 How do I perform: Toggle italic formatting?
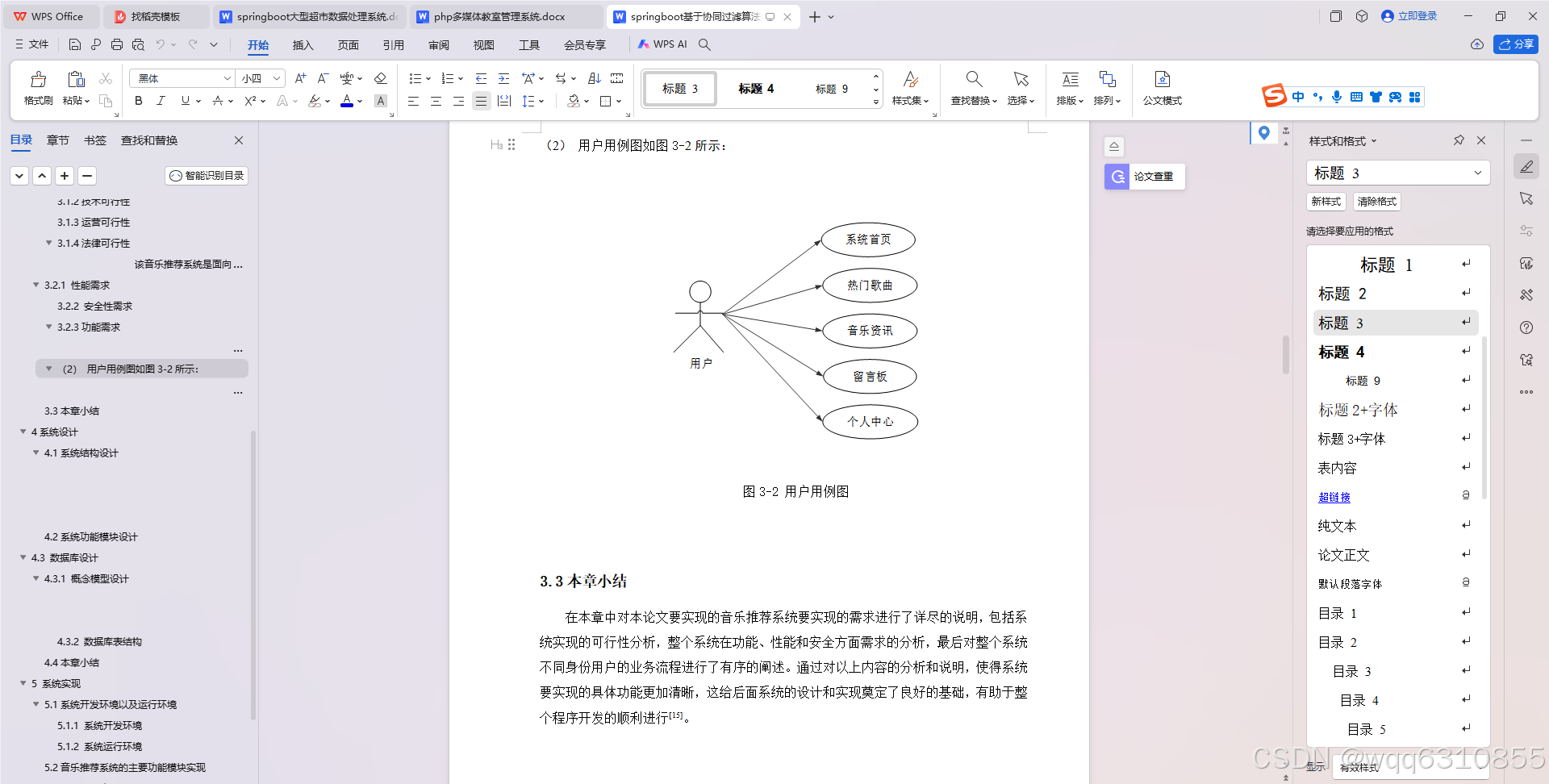tap(161, 101)
